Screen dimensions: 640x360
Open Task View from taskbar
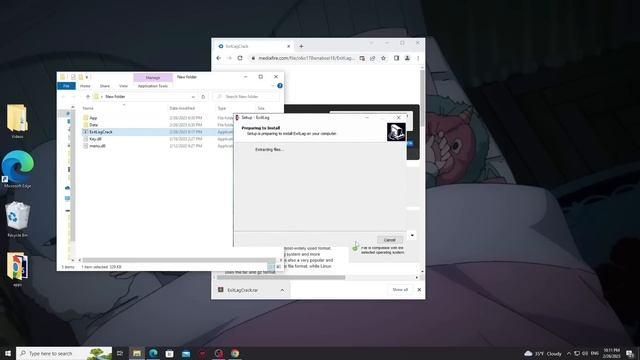tap(120, 353)
